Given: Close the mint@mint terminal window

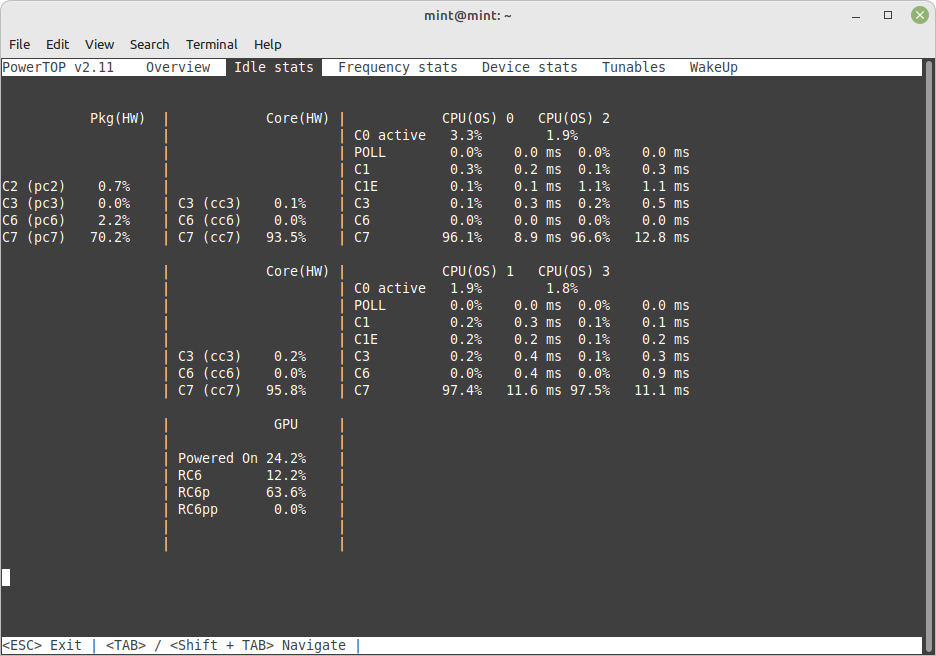Looking at the screenshot, I should click(x=917, y=15).
